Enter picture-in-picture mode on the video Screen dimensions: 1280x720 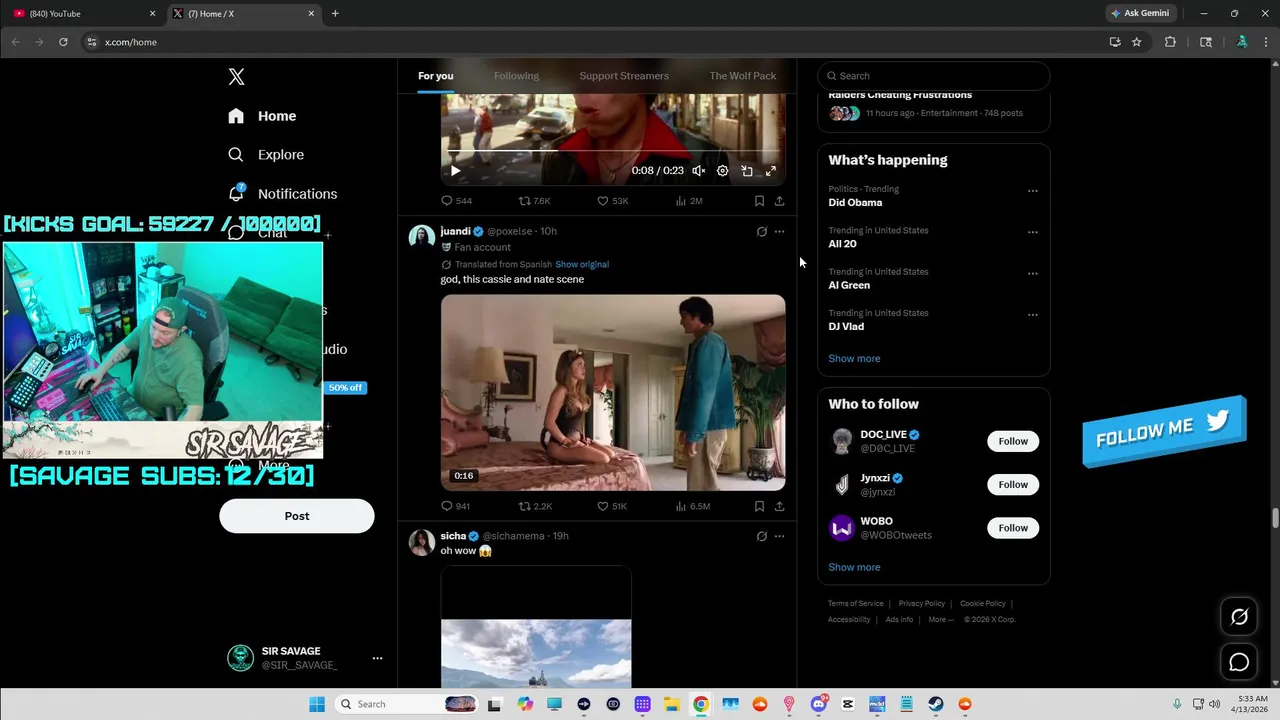pyautogui.click(x=747, y=171)
